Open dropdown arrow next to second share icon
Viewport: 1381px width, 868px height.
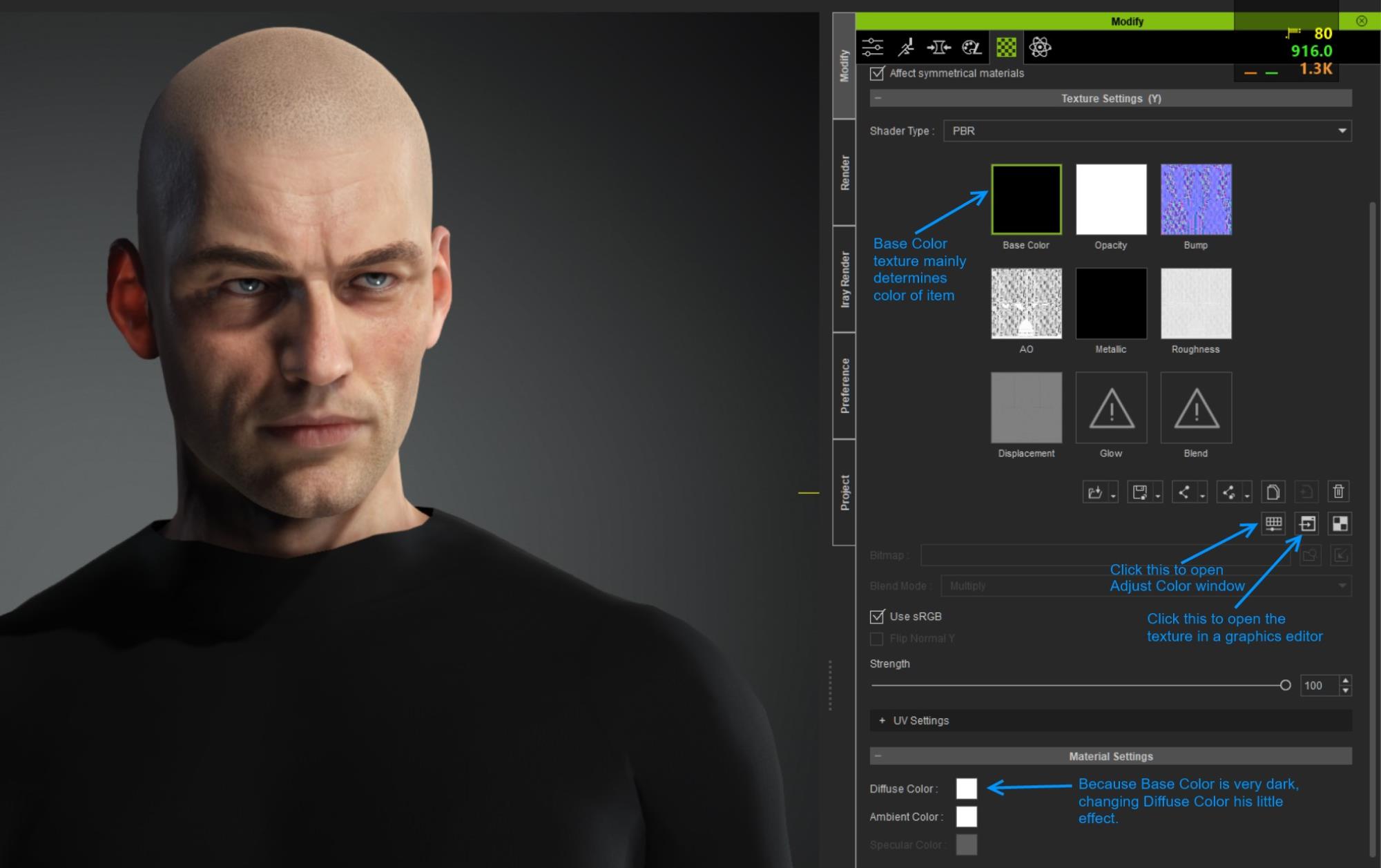pyautogui.click(x=1247, y=496)
